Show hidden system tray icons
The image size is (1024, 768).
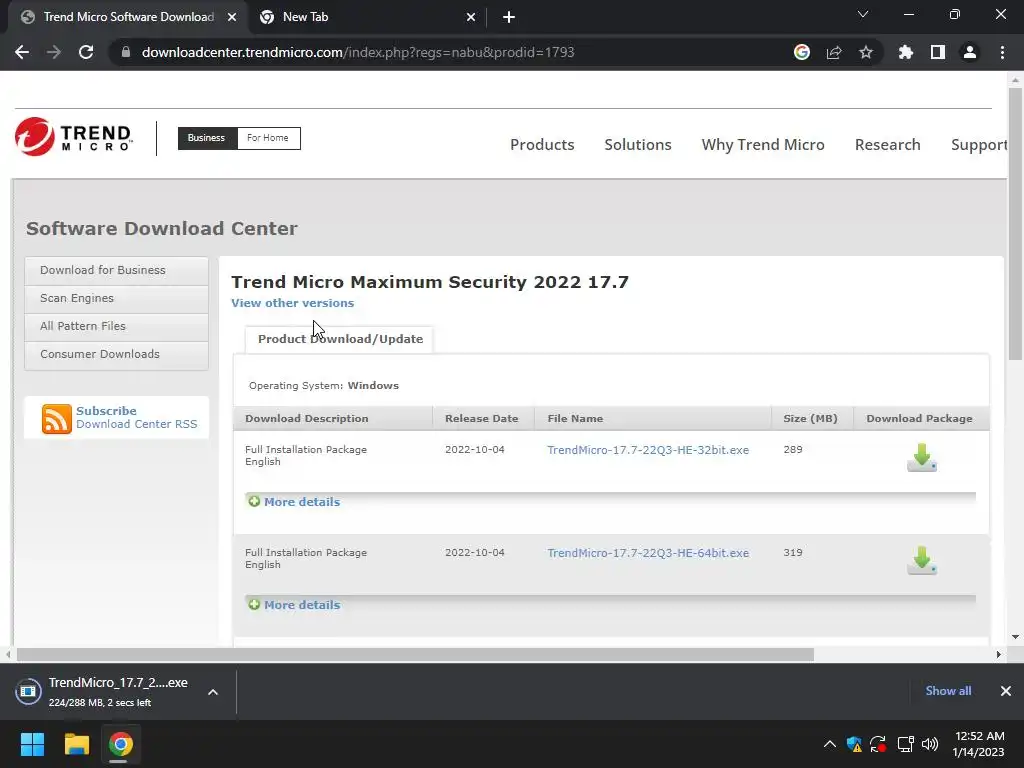pyautogui.click(x=829, y=744)
